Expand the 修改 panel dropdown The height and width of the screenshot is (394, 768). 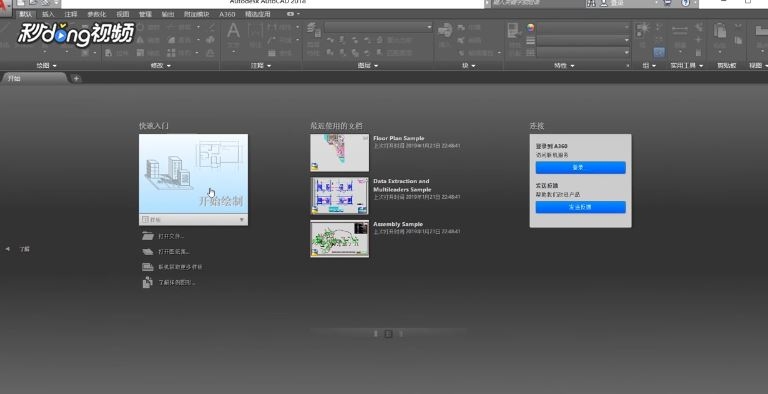168,66
